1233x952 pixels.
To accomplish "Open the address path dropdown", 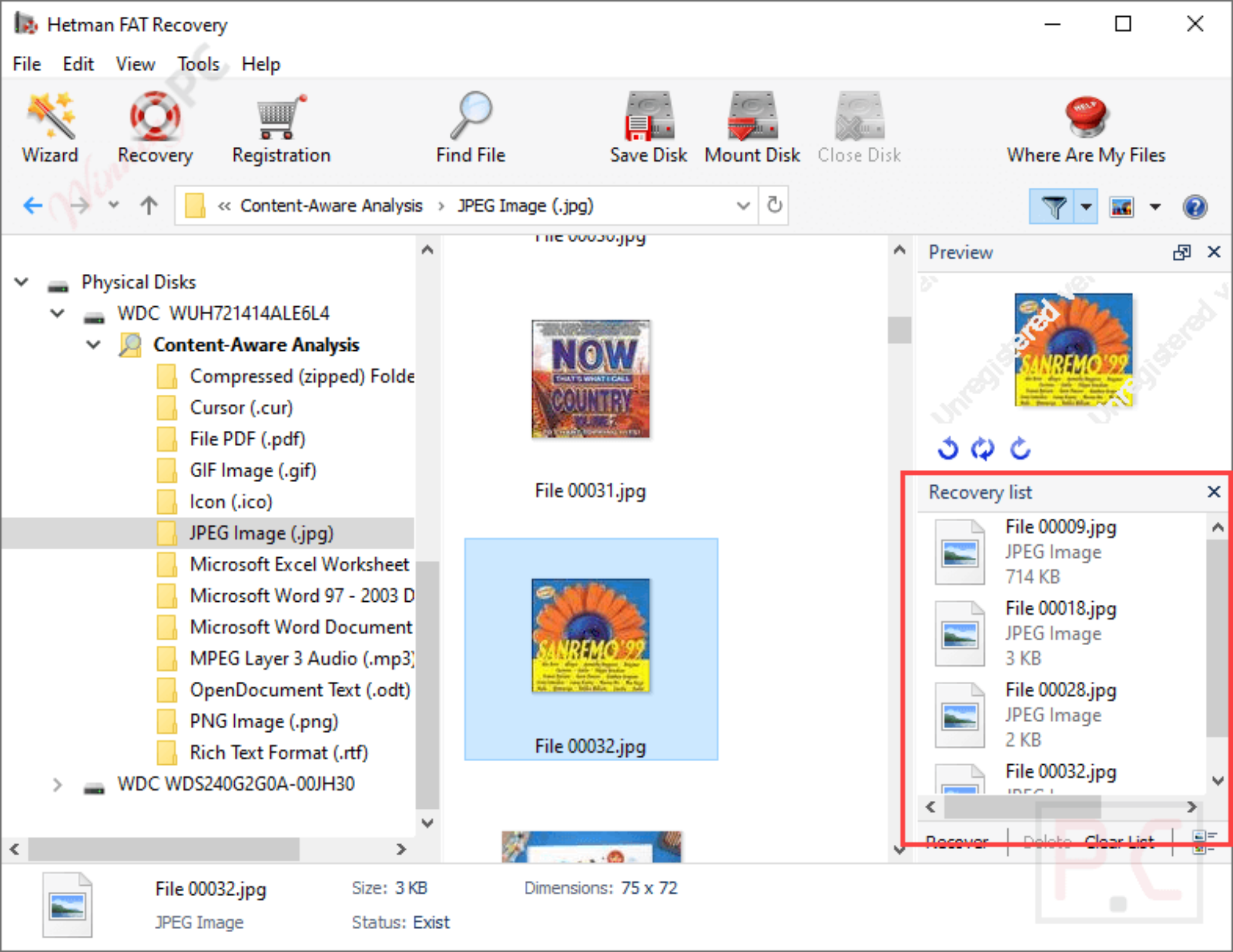I will pos(743,206).
